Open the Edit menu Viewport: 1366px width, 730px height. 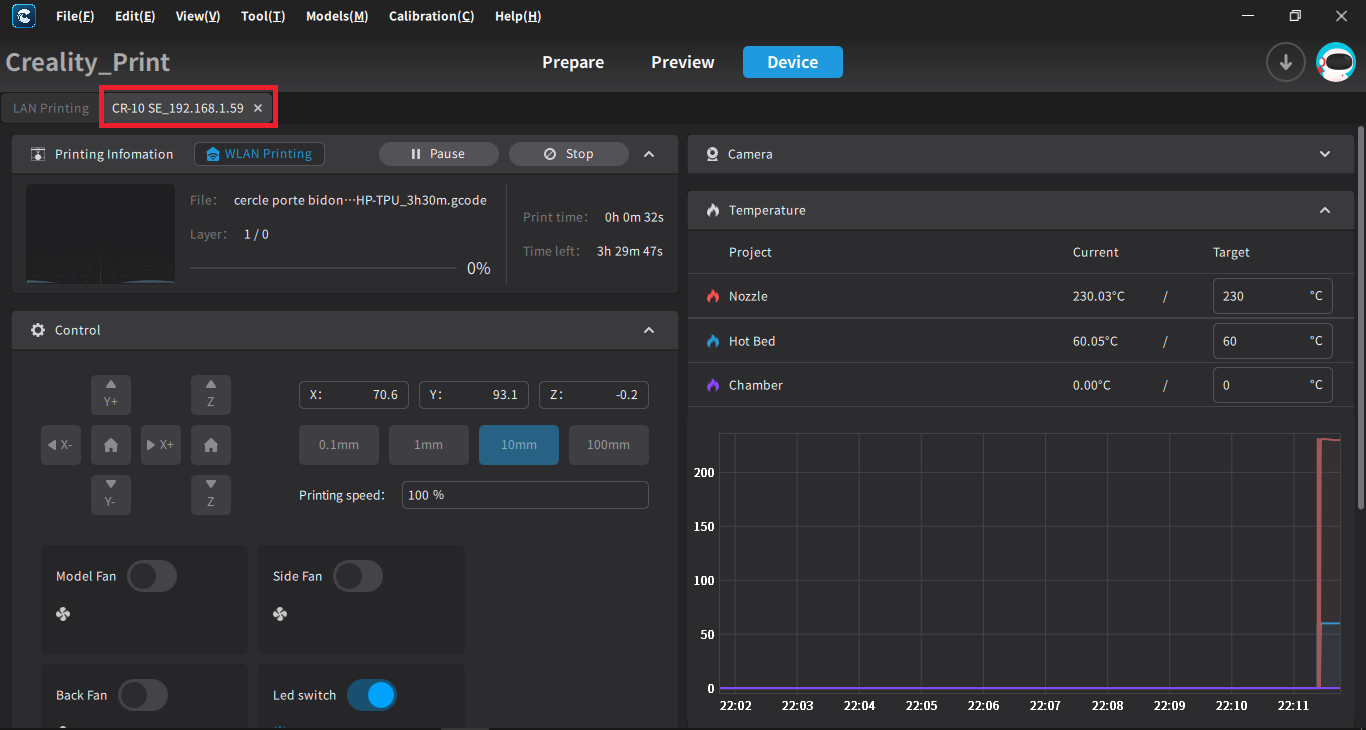[135, 16]
